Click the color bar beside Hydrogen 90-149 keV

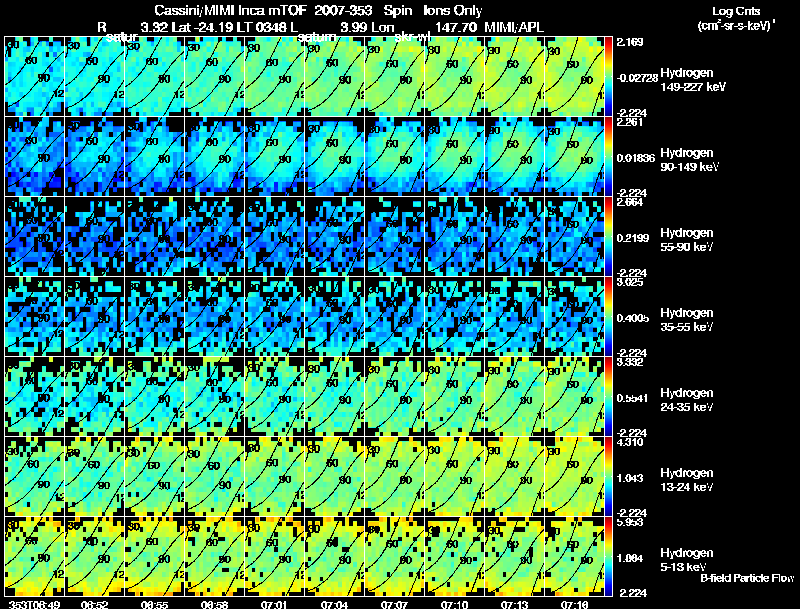[608, 157]
